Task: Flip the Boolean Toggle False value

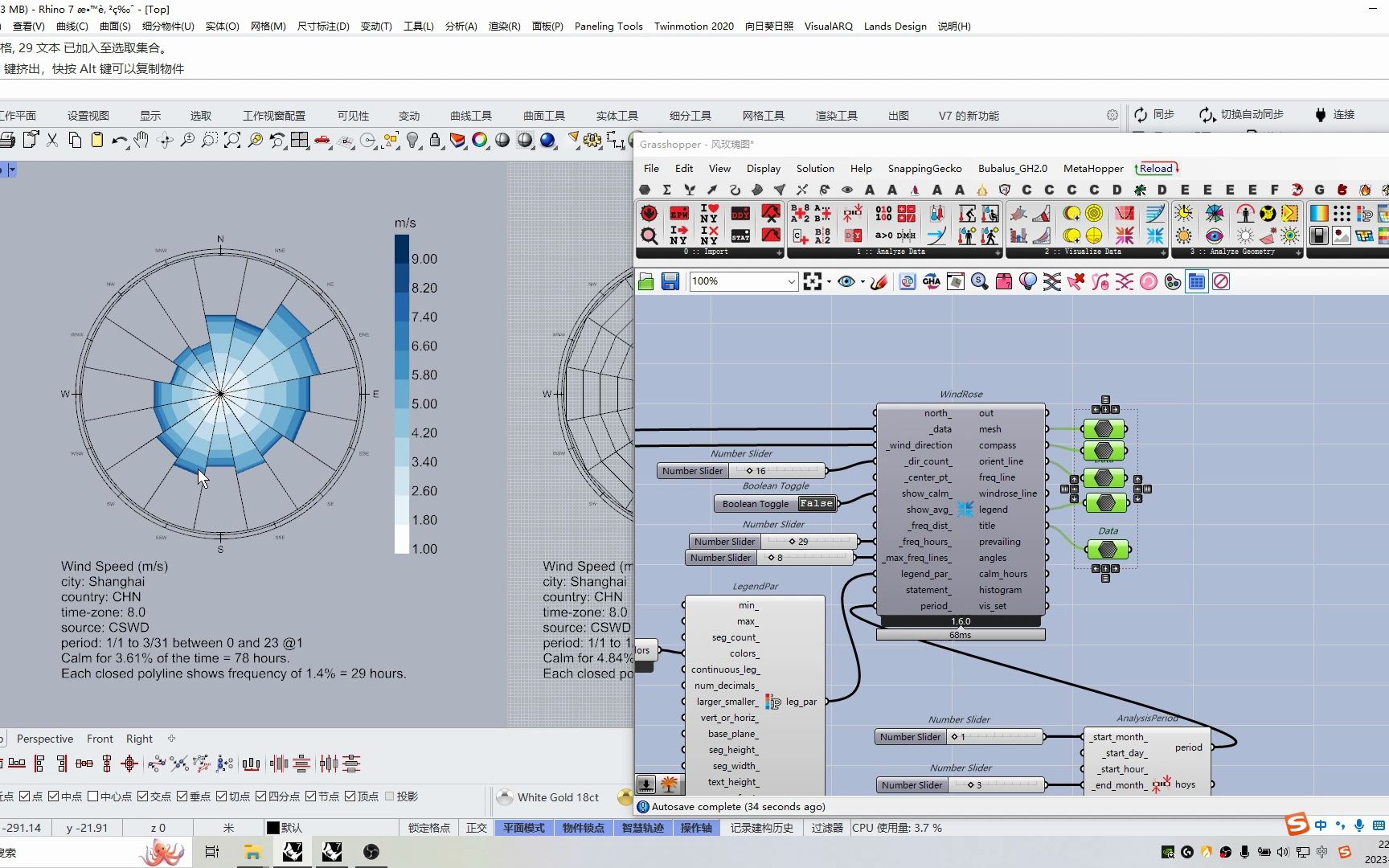Action: (816, 504)
